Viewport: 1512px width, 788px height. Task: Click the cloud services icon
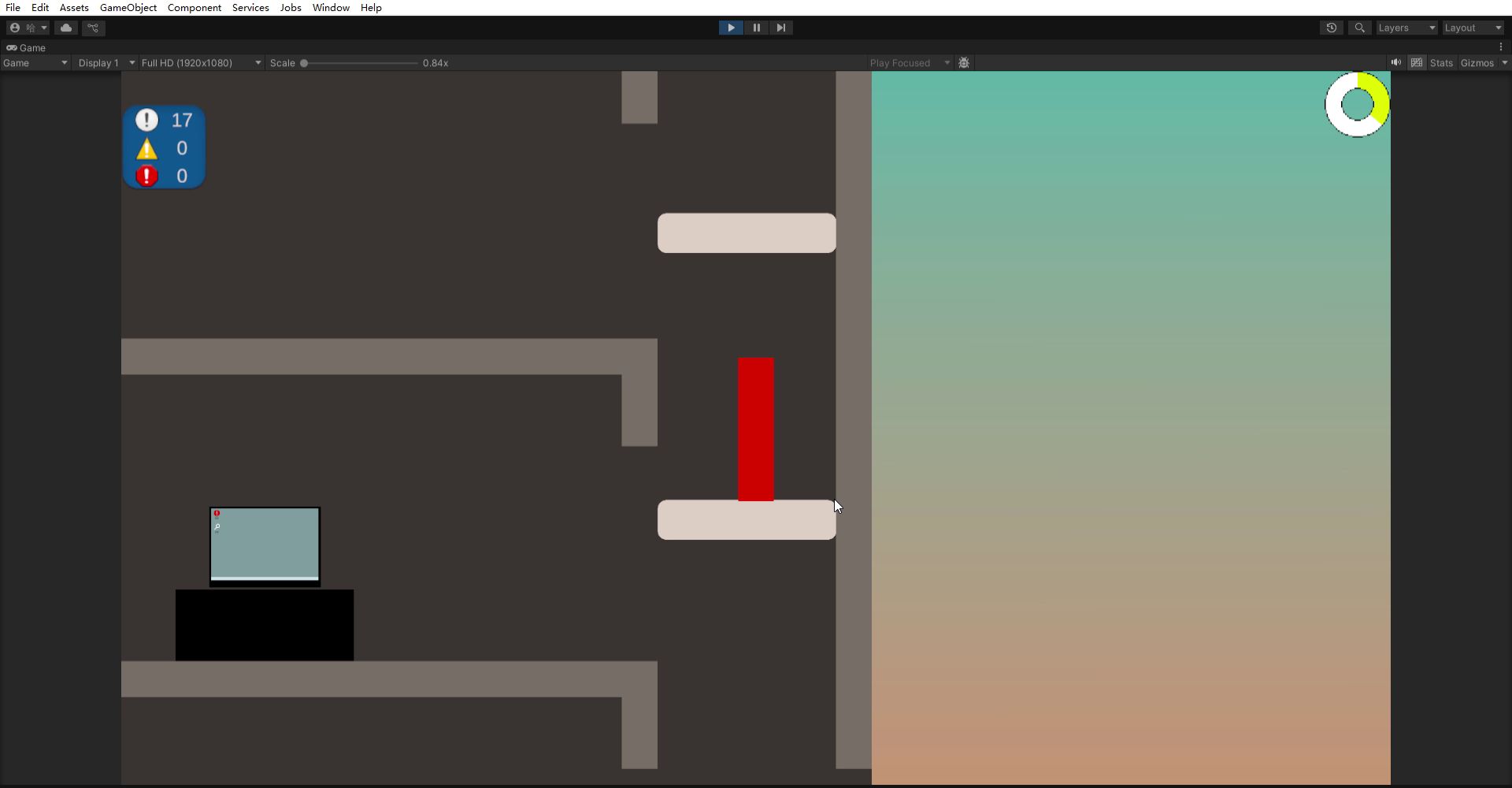pyautogui.click(x=66, y=28)
